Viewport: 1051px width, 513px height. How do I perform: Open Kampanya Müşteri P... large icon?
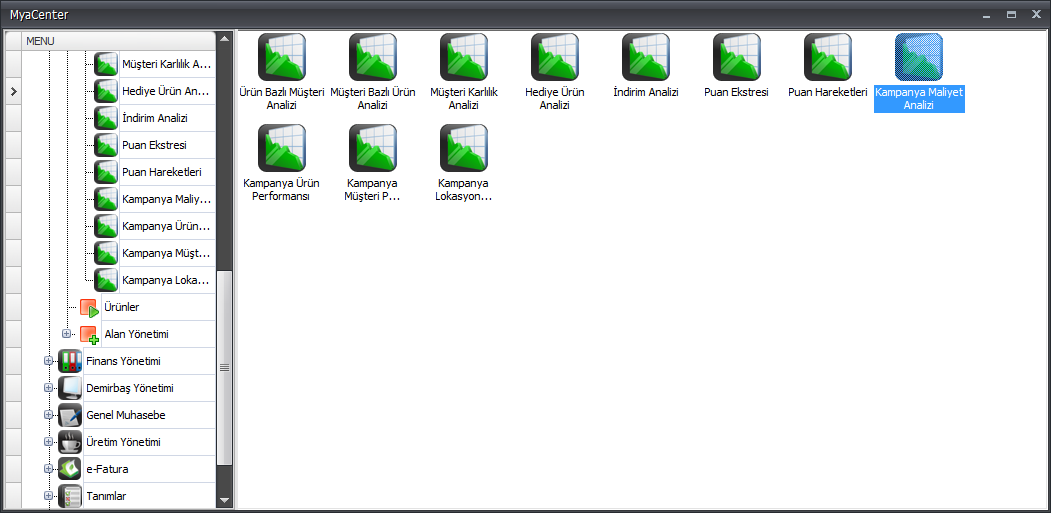373,148
